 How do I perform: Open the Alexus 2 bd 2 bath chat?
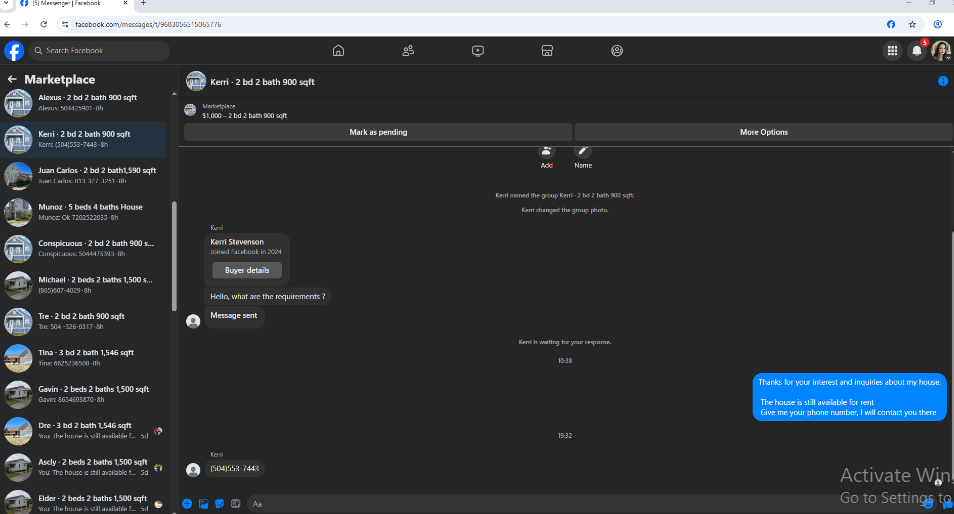[83, 103]
